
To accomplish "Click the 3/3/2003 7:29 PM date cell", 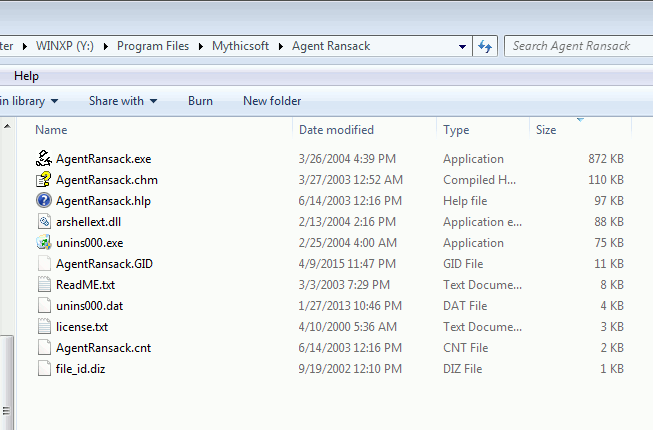I will [344, 285].
